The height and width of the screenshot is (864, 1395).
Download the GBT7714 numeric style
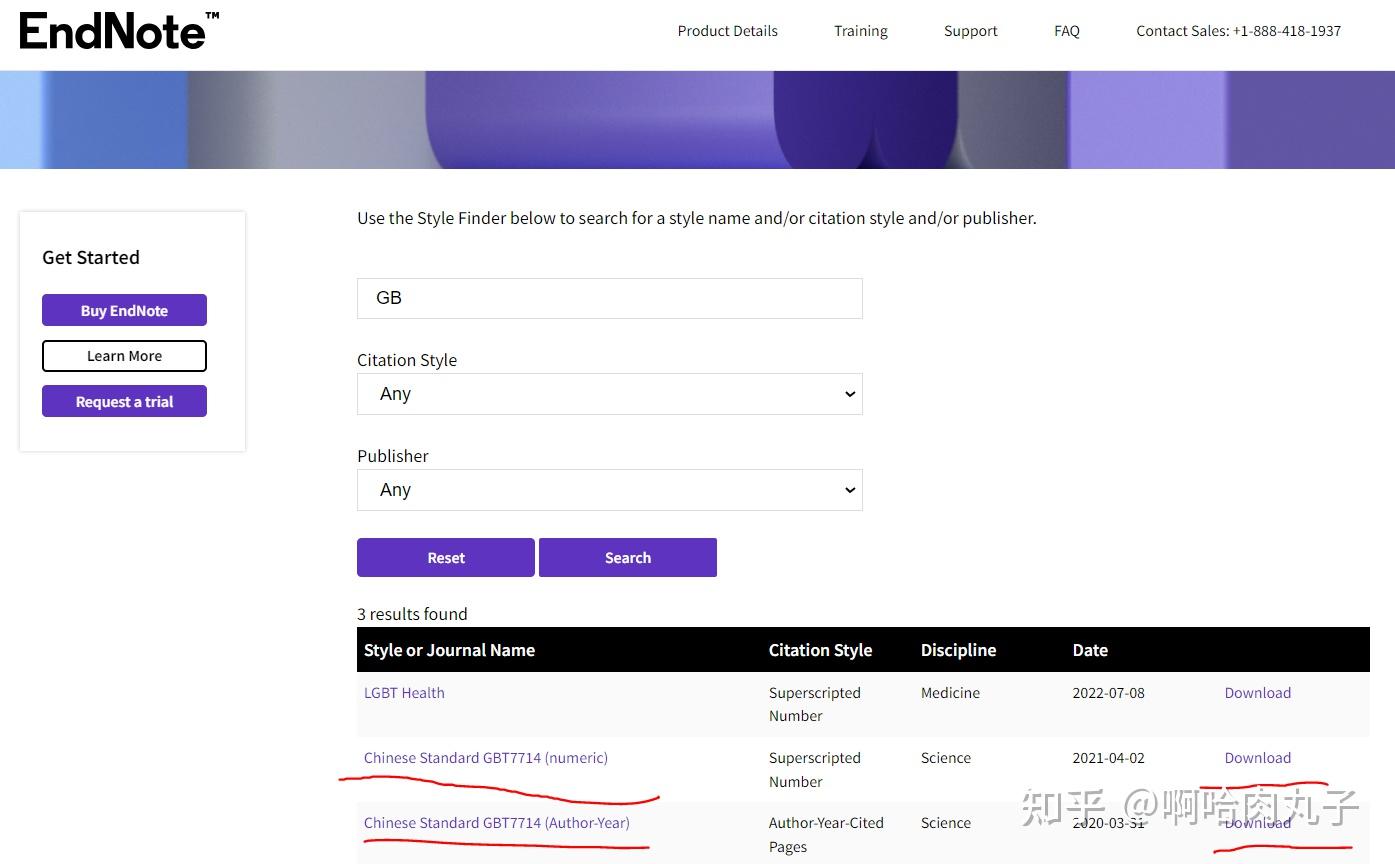click(1257, 758)
